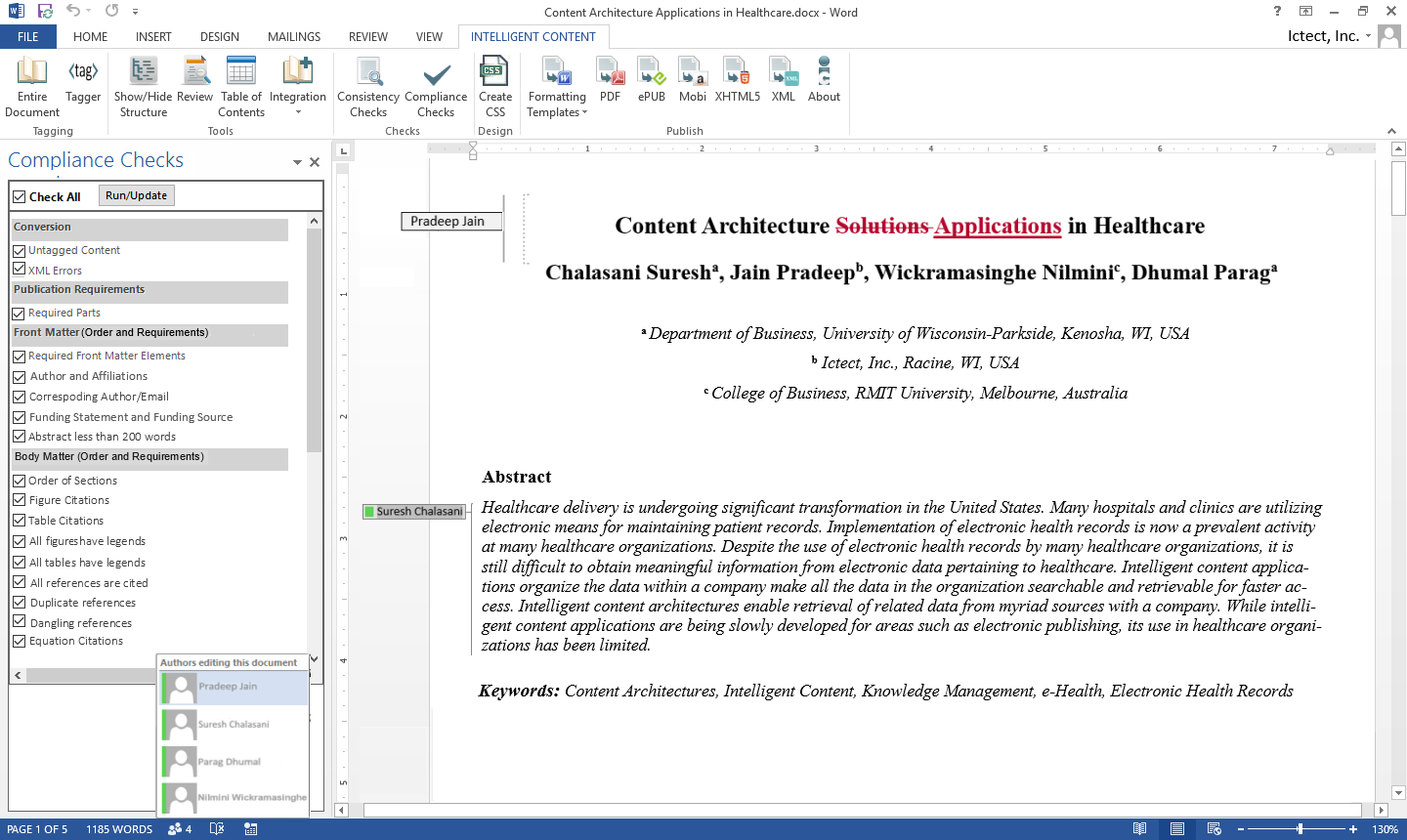
Task: Click the 130% zoom level
Action: click(1385, 829)
